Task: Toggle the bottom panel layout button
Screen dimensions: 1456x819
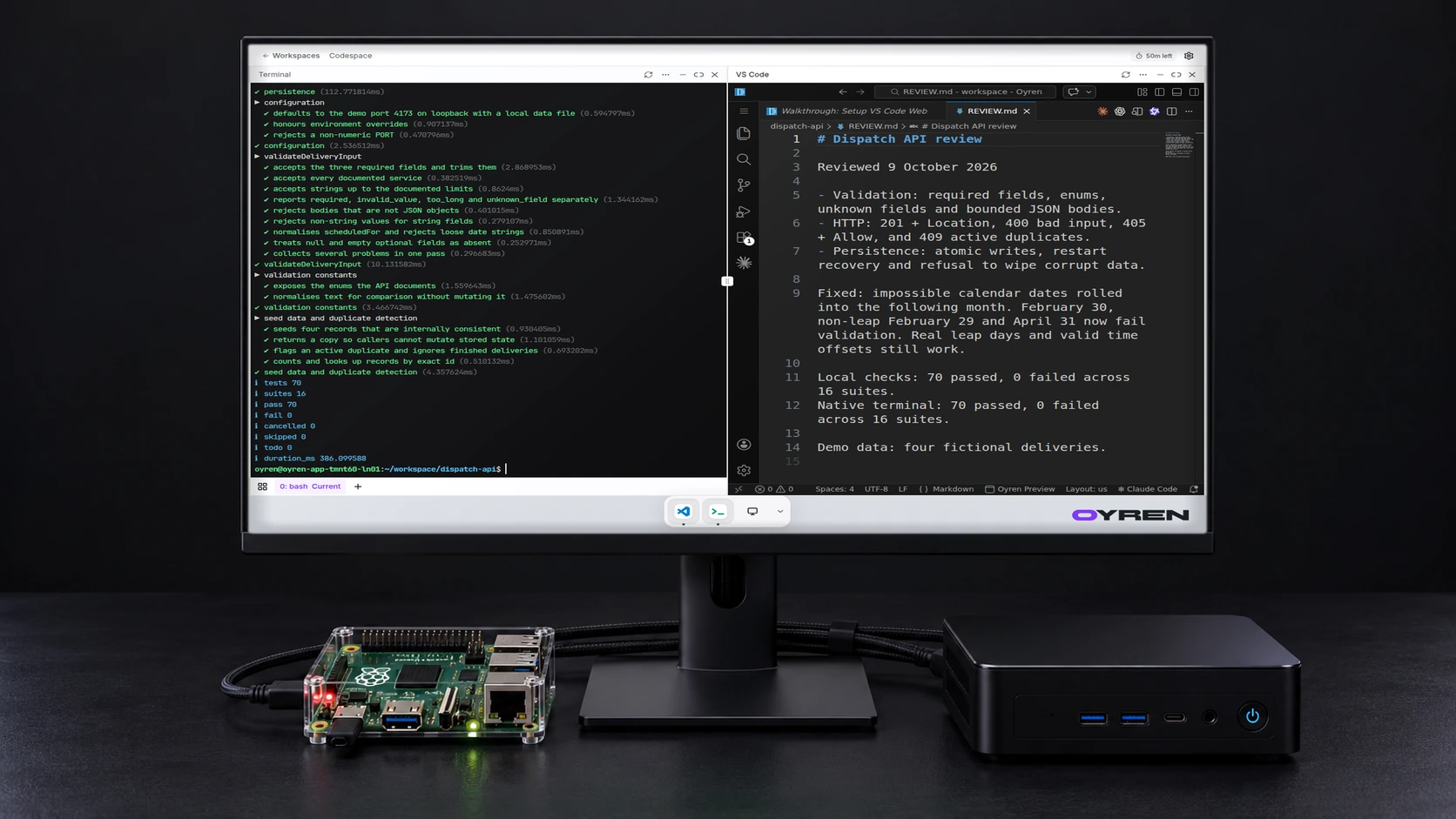Action: [x=1176, y=91]
